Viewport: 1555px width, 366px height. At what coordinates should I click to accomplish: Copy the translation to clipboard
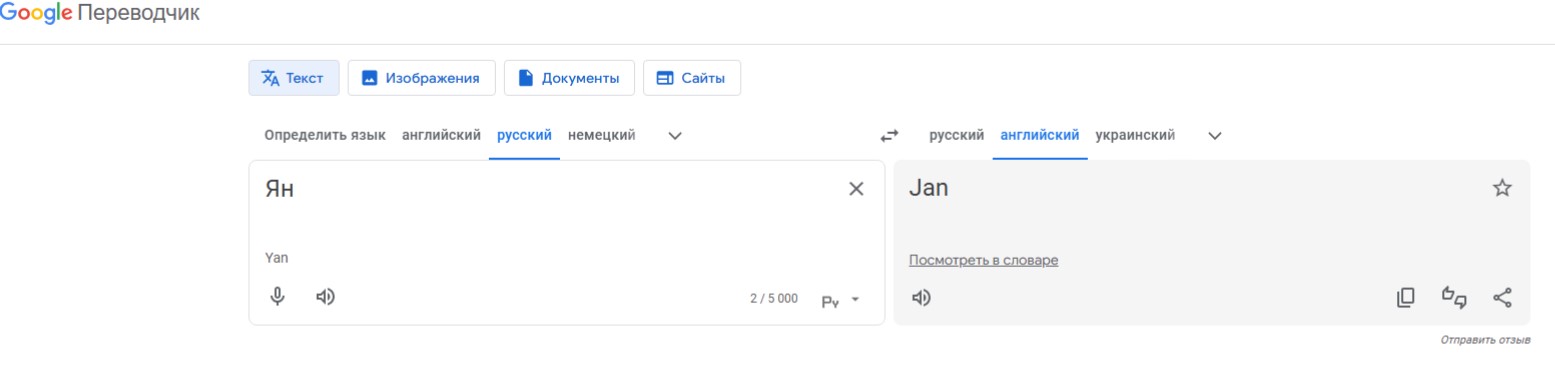(1406, 297)
